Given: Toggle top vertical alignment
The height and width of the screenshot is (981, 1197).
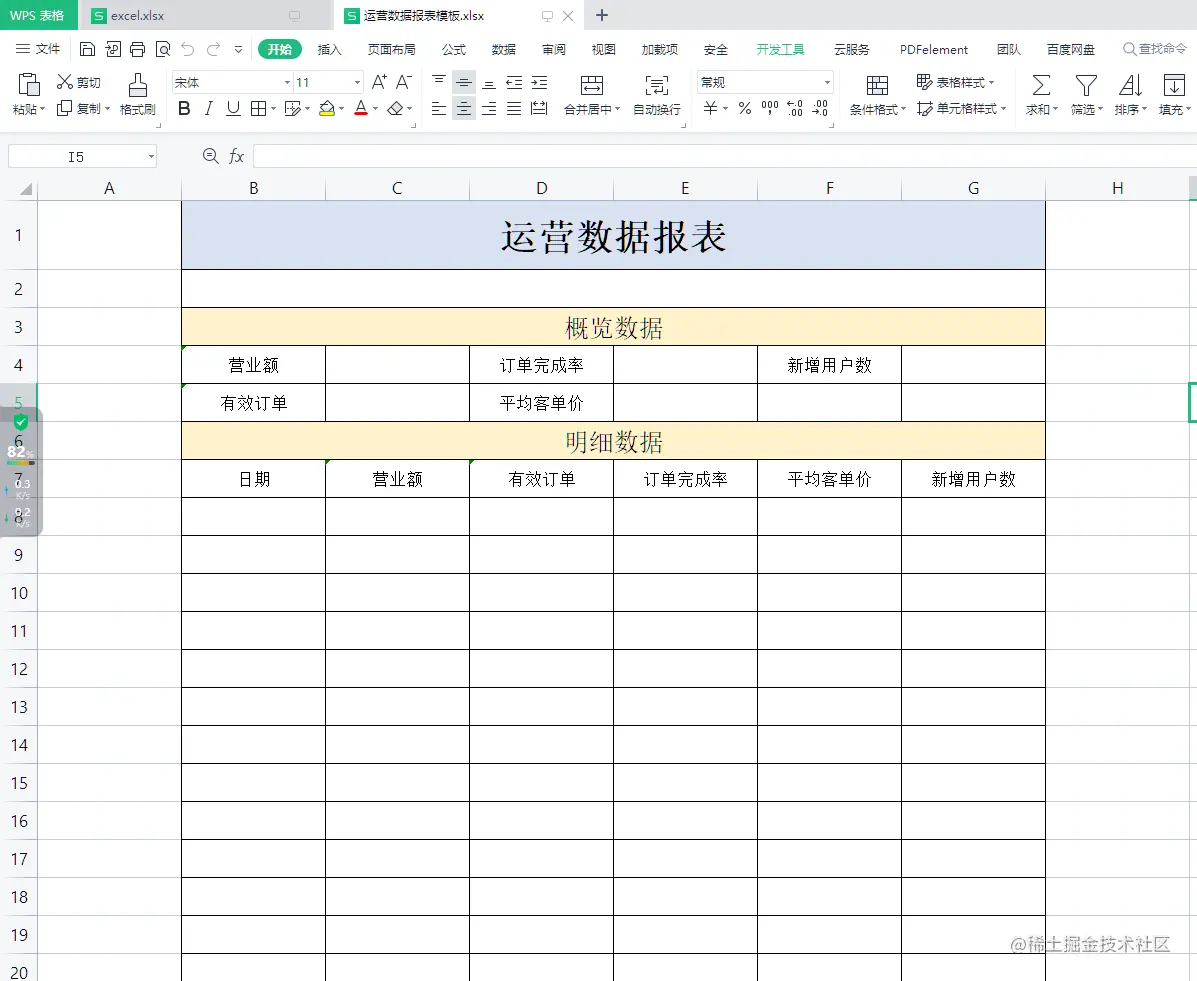Looking at the screenshot, I should click(439, 82).
